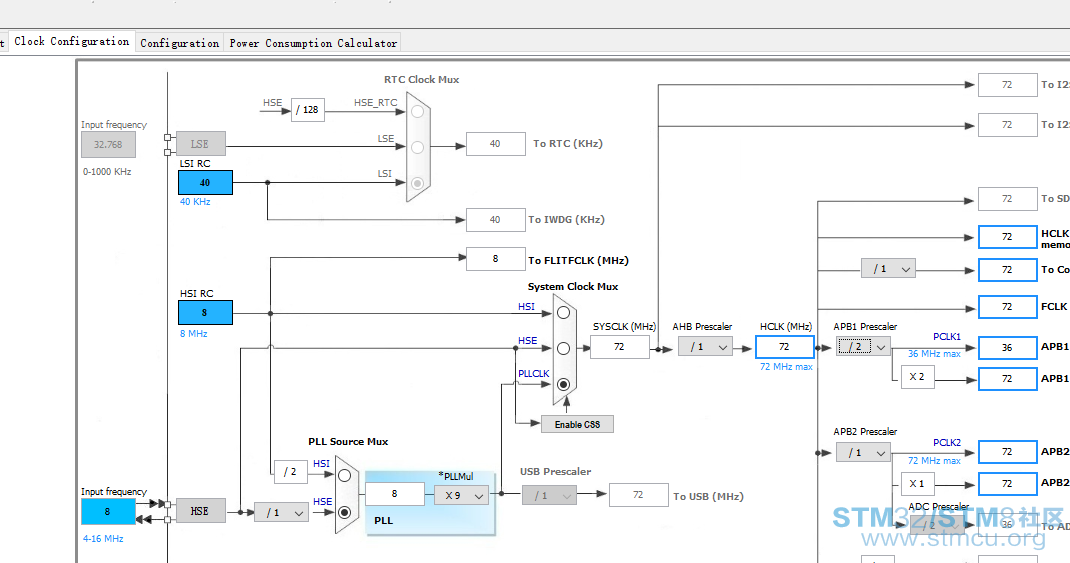This screenshot has width=1070, height=563.
Task: Click the To USB (MHz) value box
Action: click(638, 495)
